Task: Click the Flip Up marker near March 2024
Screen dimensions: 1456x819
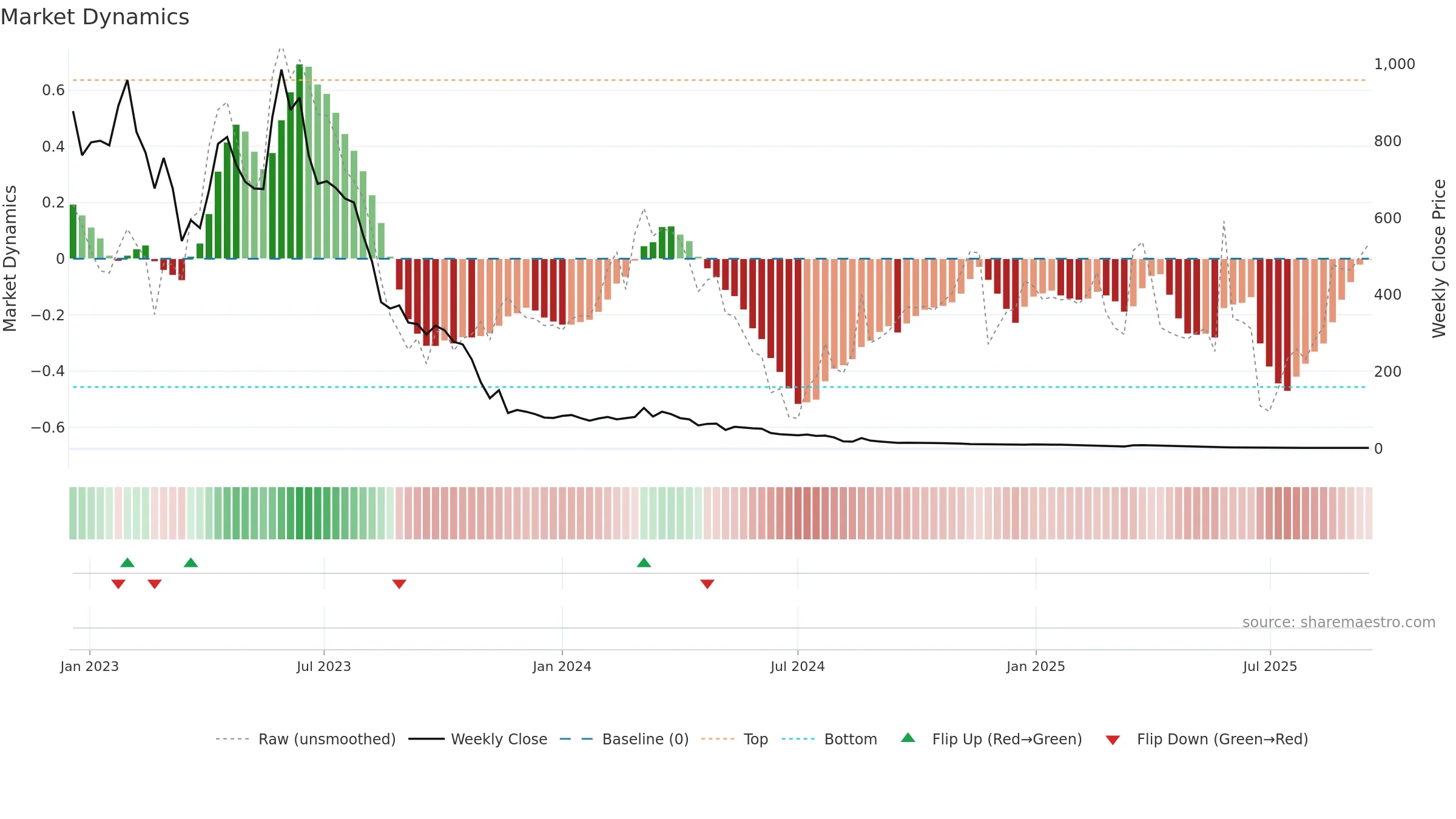Action: click(644, 562)
